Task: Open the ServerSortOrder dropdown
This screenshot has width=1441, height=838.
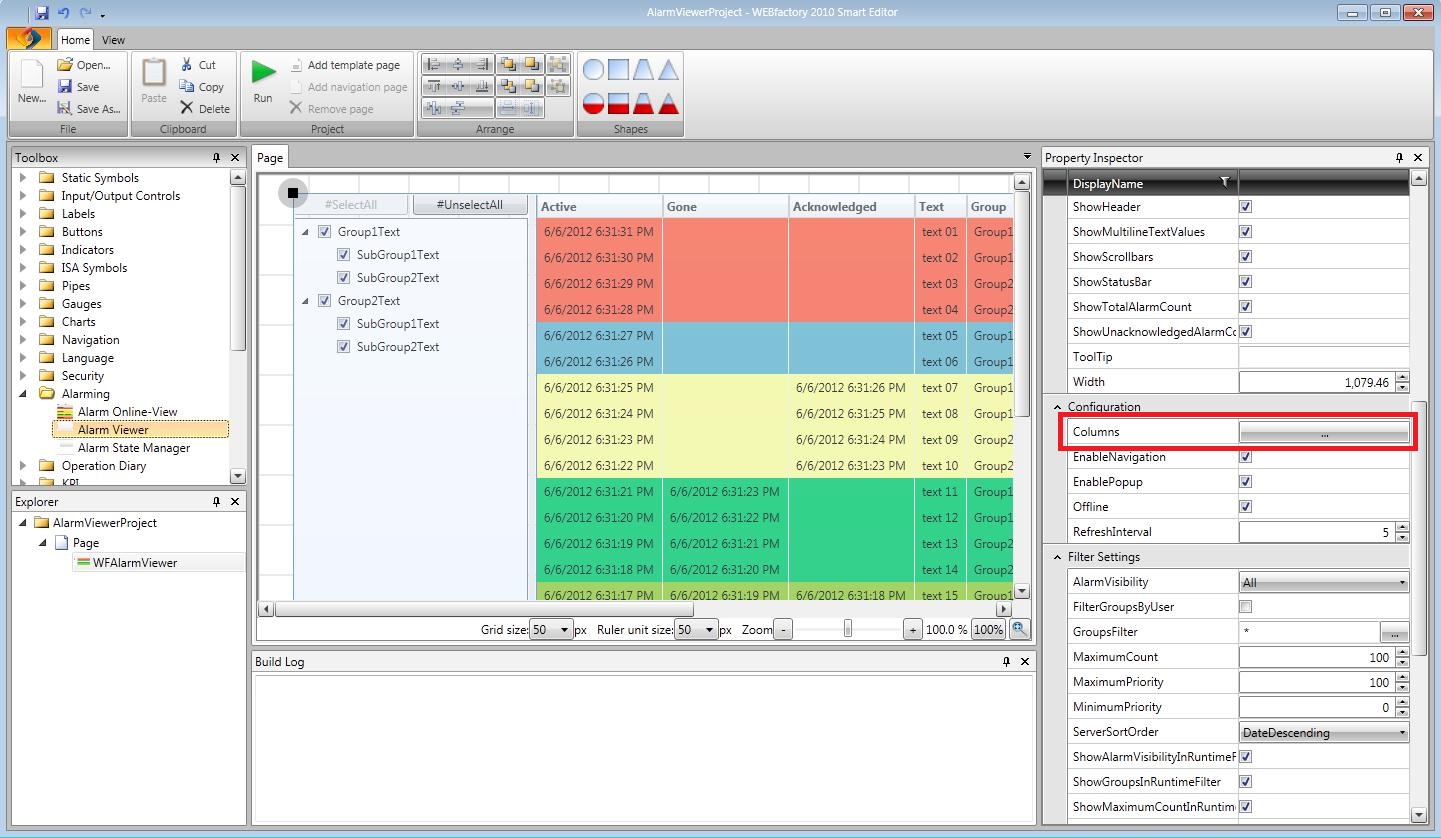Action: (1323, 732)
